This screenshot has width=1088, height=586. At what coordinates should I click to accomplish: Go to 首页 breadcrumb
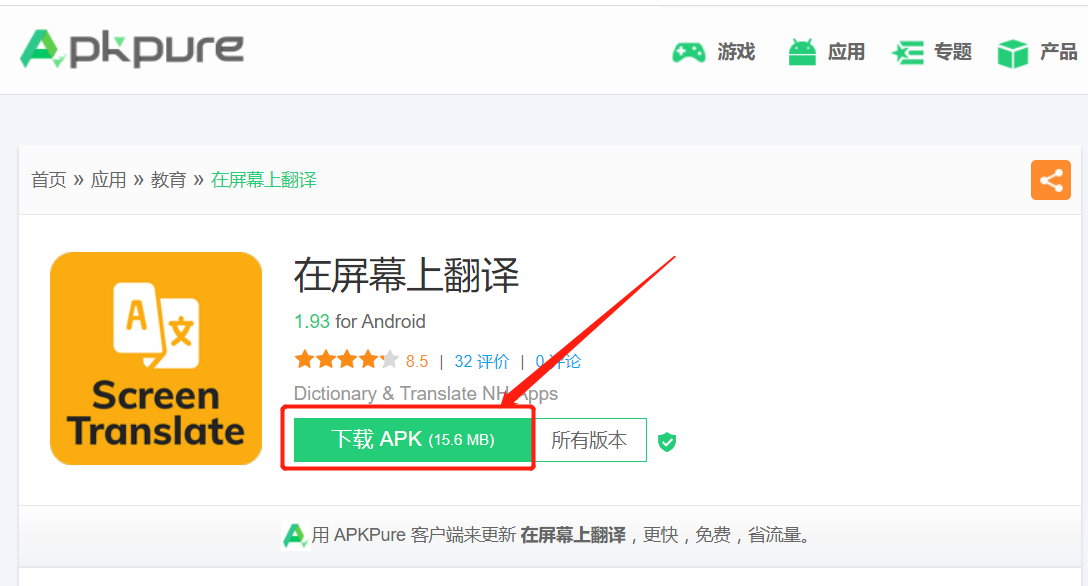49,180
